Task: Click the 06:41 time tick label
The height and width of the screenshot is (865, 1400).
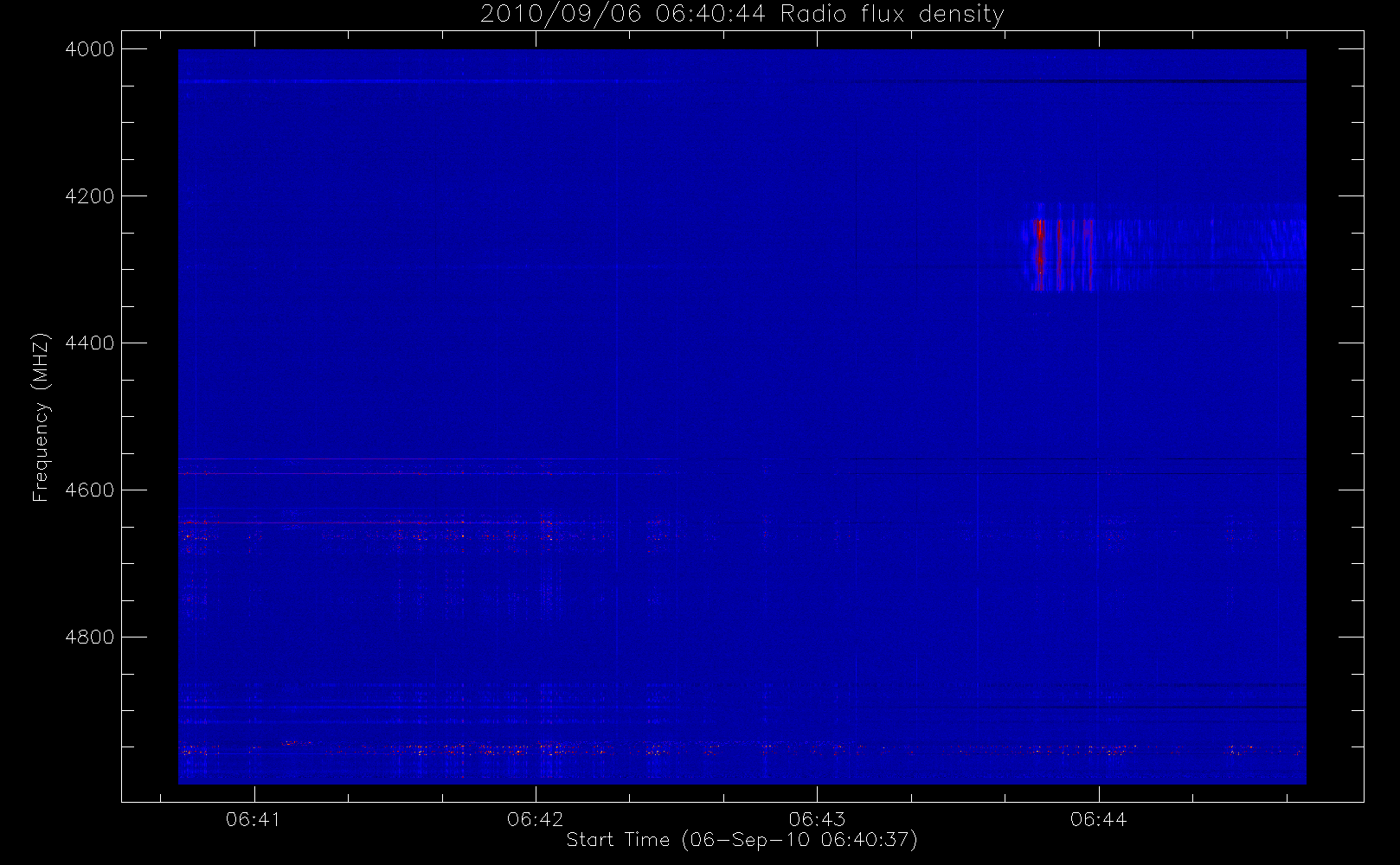Action: pos(254,819)
